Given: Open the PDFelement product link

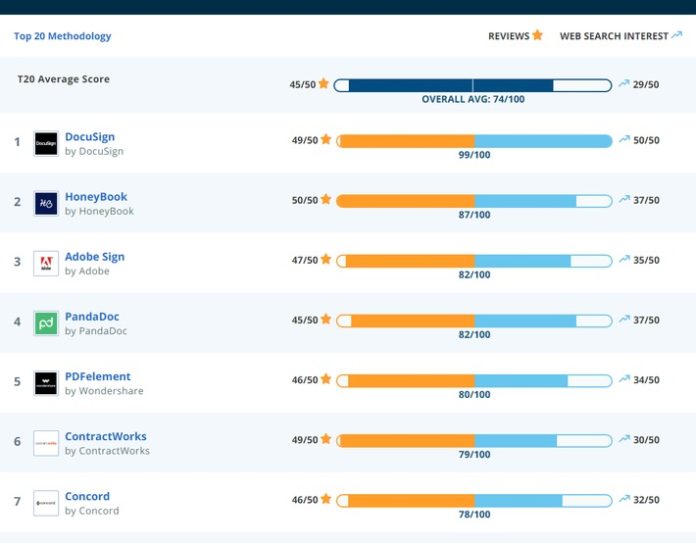Looking at the screenshot, I should 98,377.
